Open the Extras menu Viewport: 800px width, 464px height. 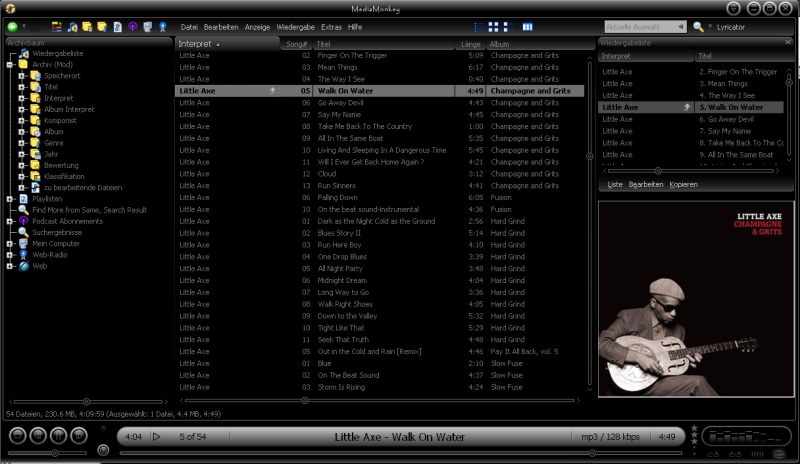(x=331, y=27)
